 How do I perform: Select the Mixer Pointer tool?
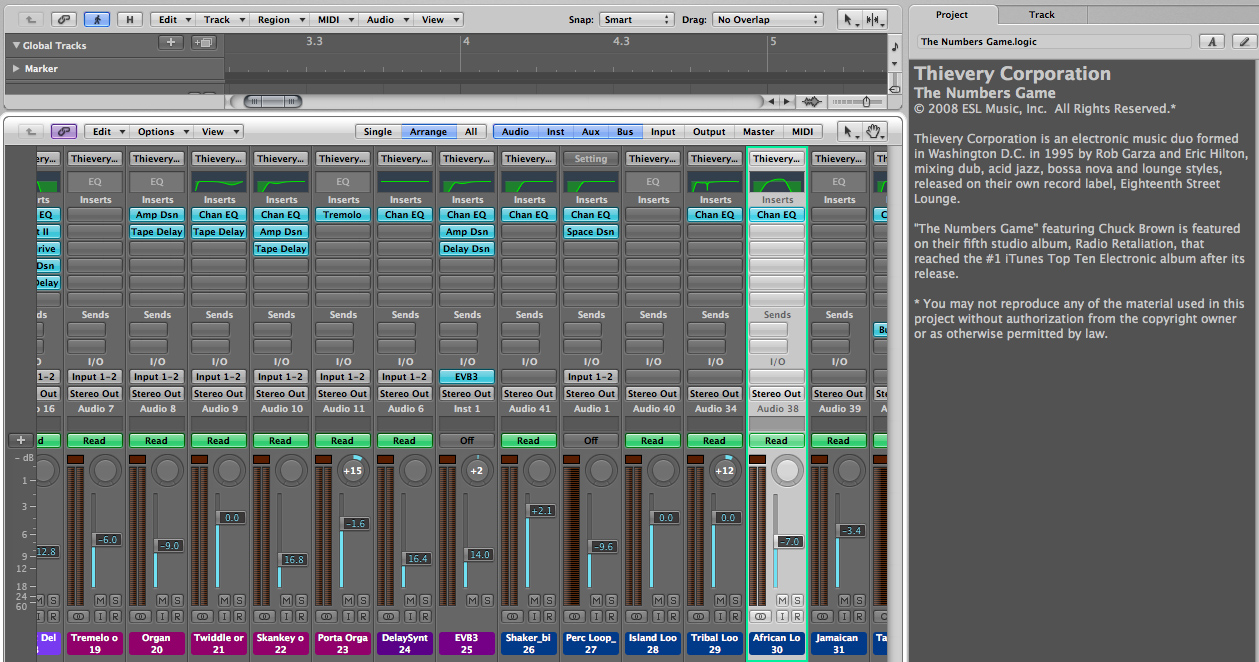click(848, 131)
